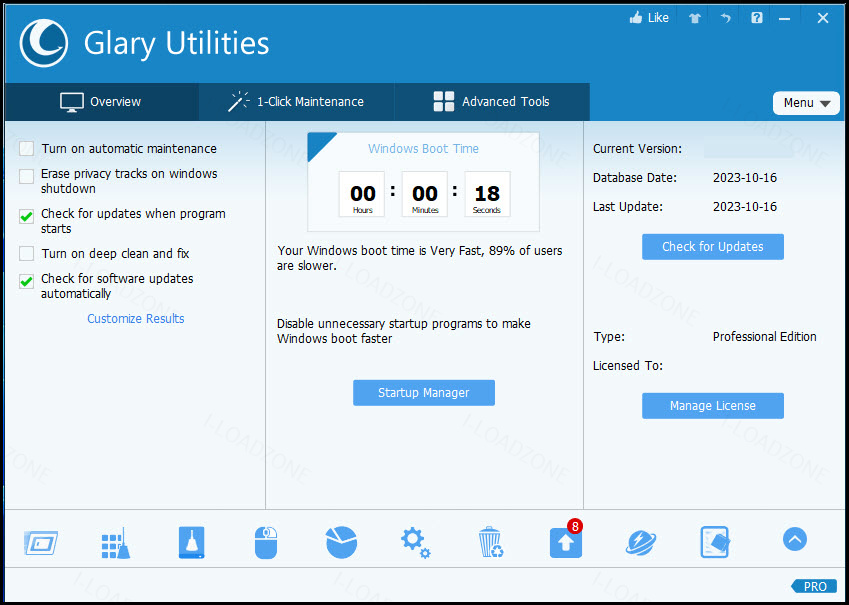Click the Glary Utilities crescent logo

[43, 43]
